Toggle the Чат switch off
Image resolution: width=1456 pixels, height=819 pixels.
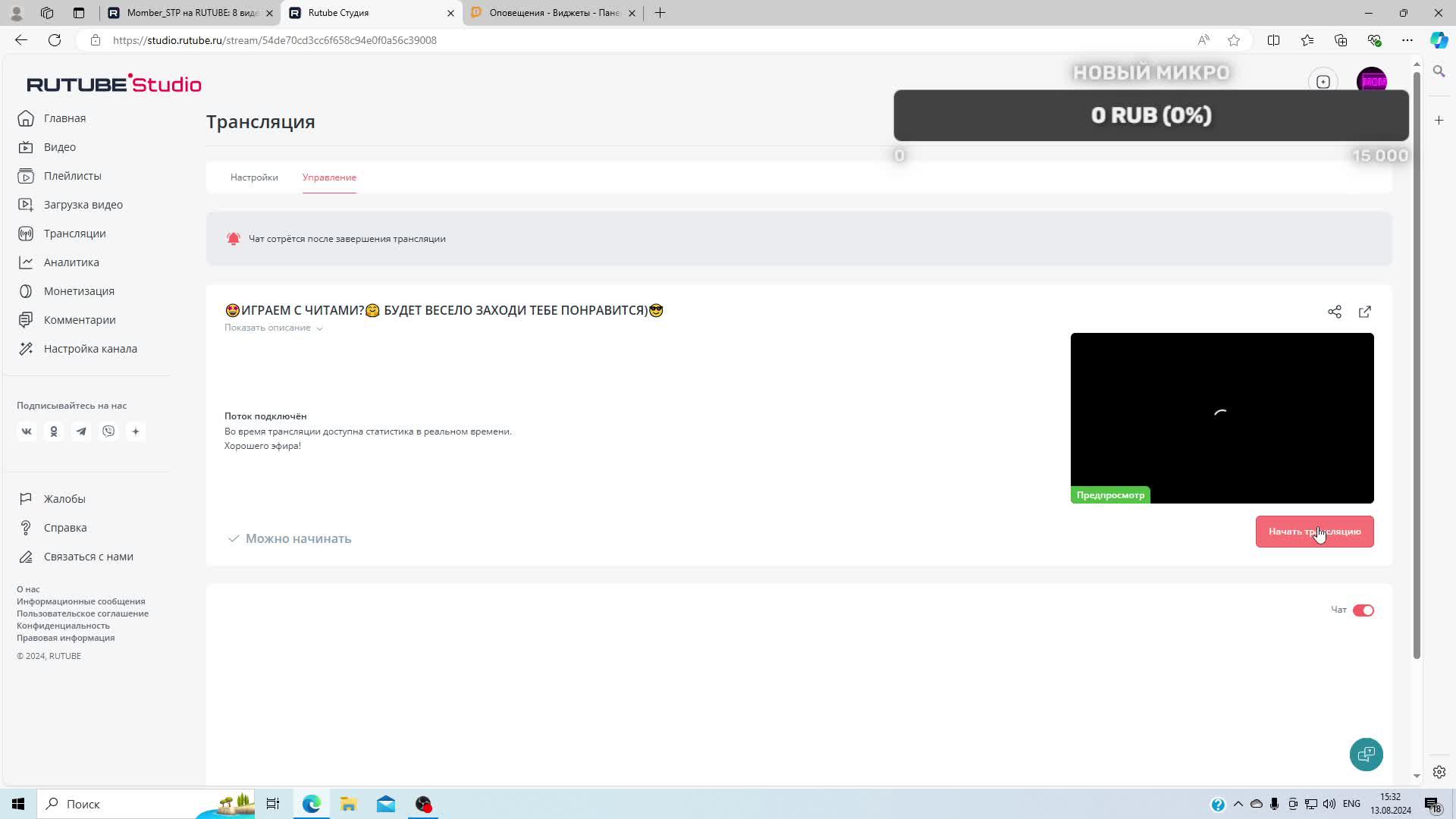(1363, 610)
